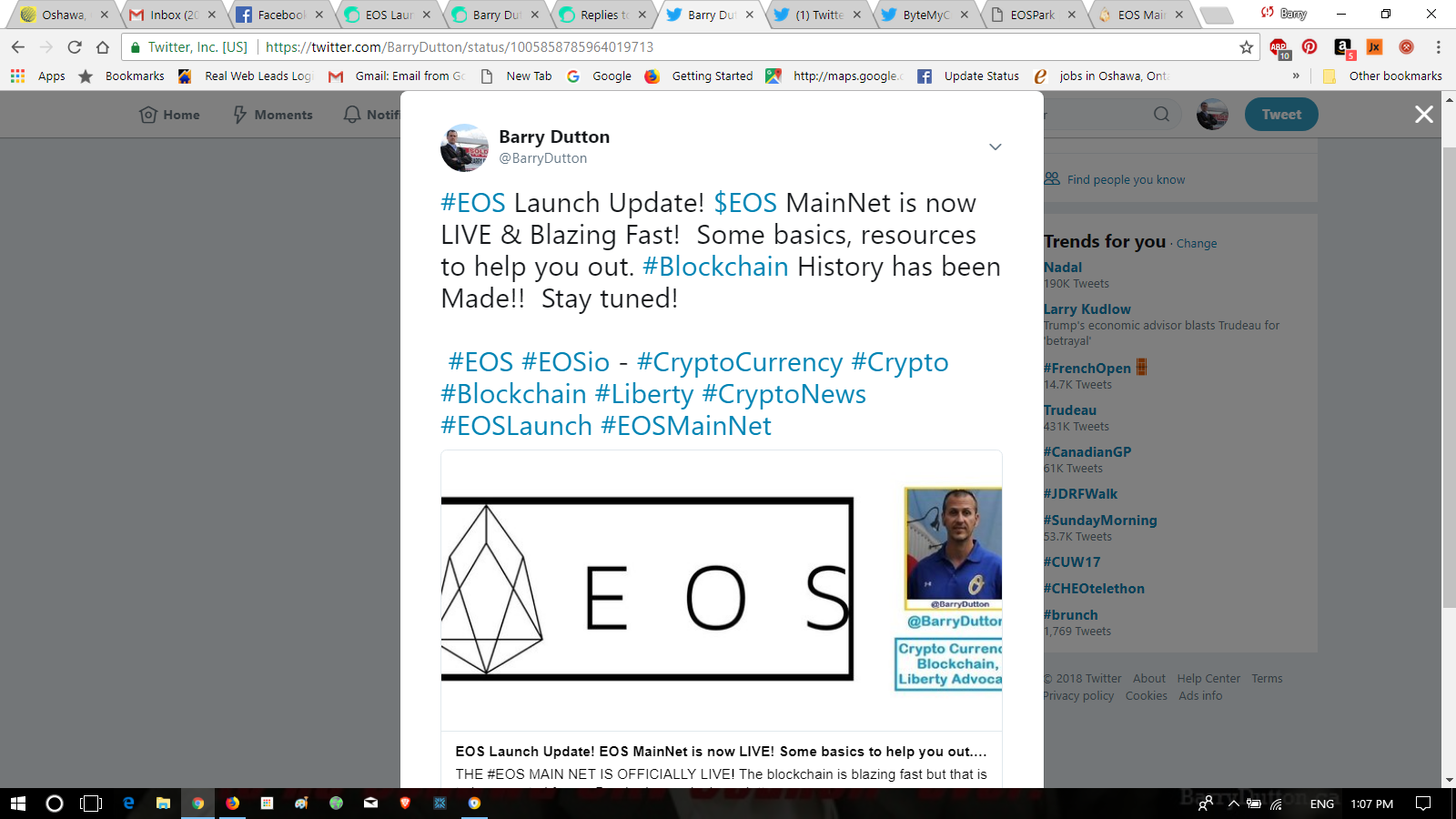Close the tweet overlay with the X
The width and height of the screenshot is (1456, 819).
[1424, 115]
